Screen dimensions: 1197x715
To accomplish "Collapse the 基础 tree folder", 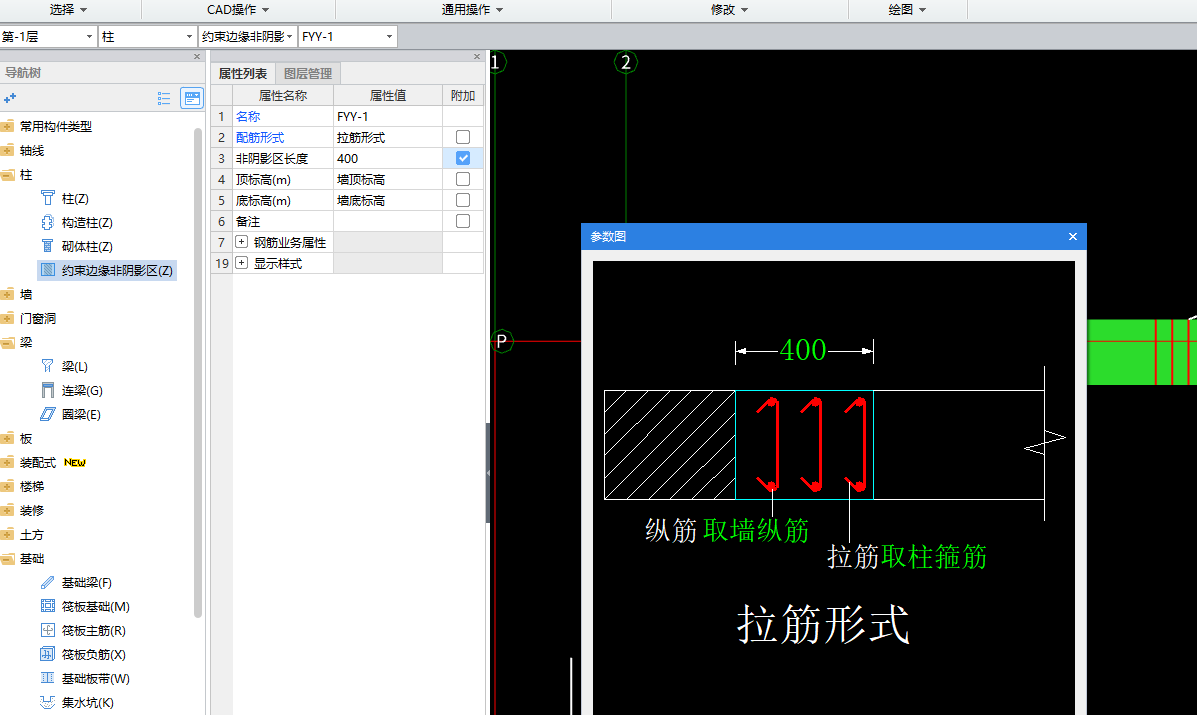I will 8,559.
